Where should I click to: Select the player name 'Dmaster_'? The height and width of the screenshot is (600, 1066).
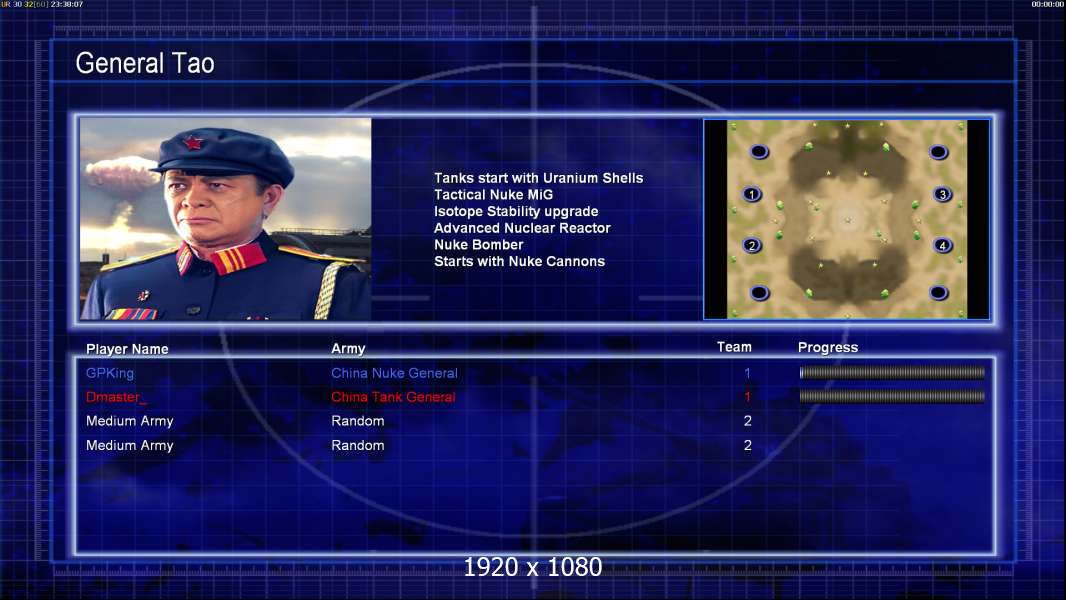pos(116,397)
